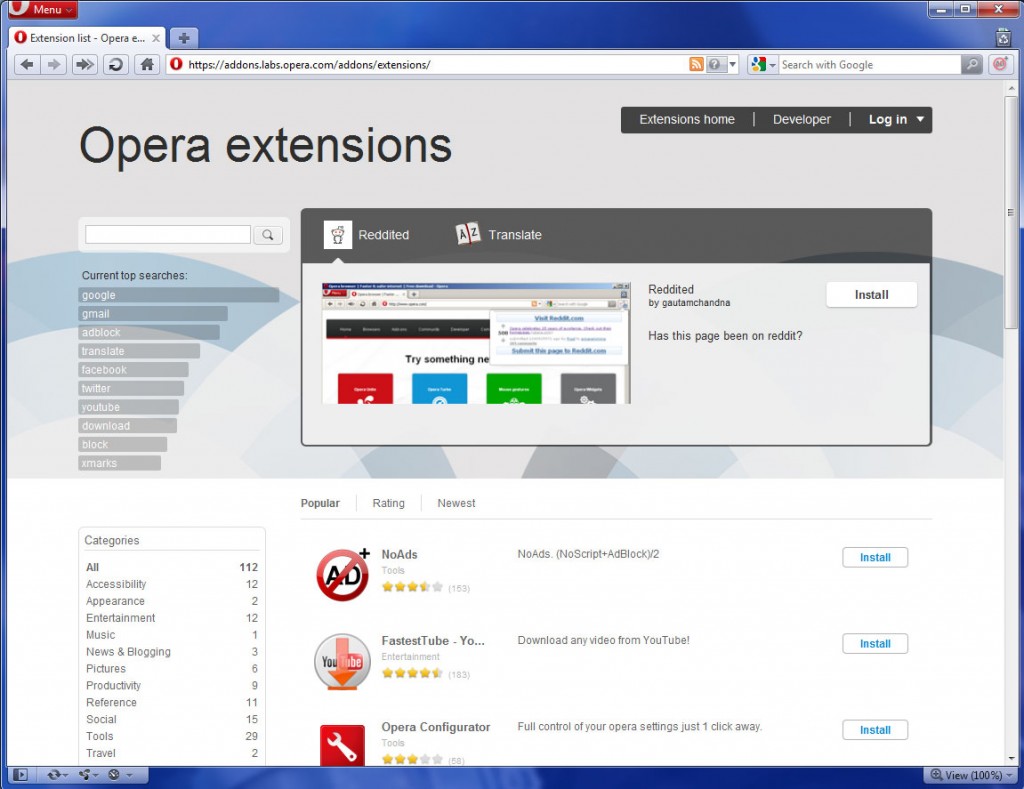
Task: Click the Opera Turbo icon in status bar
Action: tap(114, 775)
